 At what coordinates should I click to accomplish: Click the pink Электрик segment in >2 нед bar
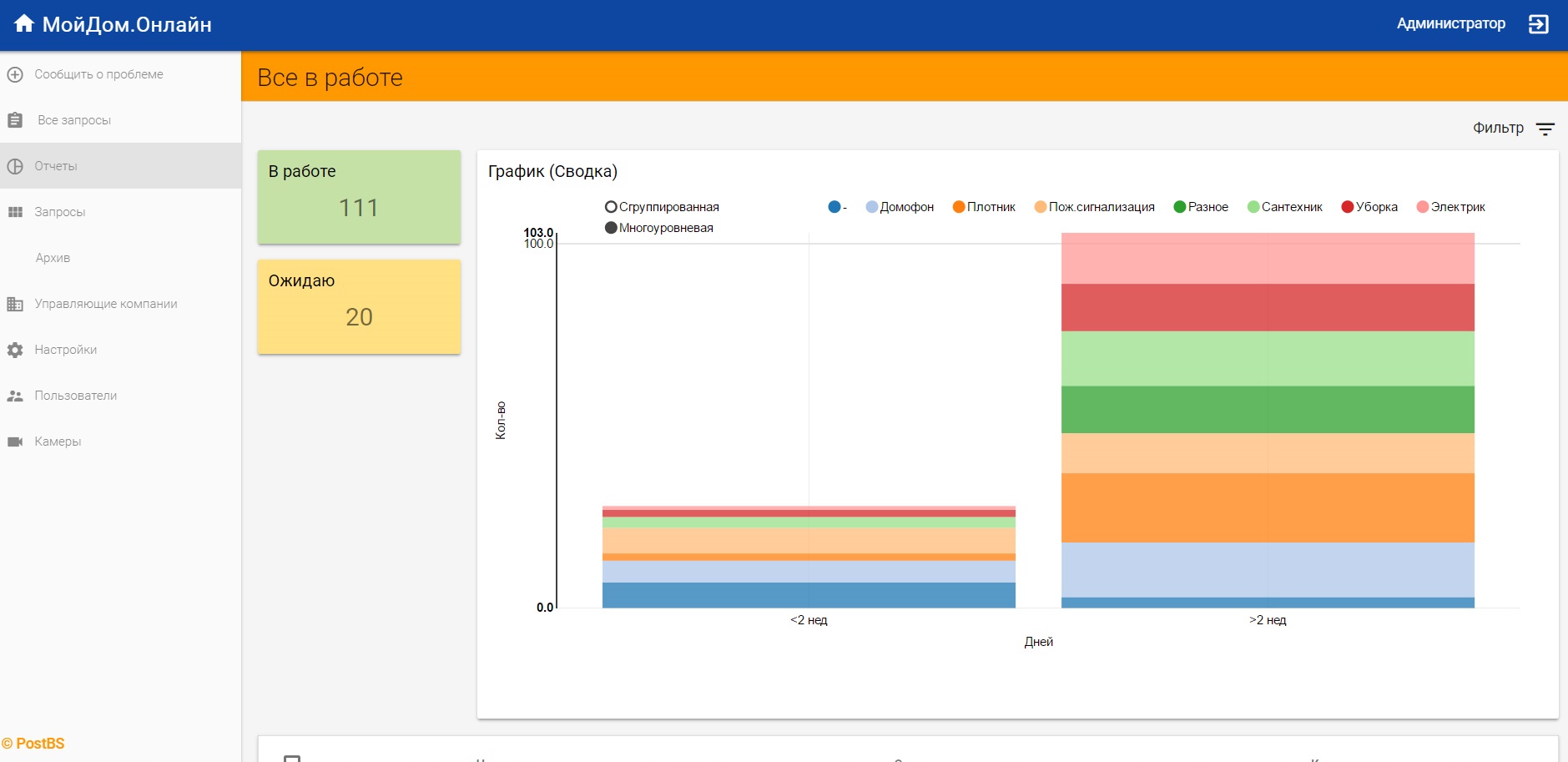1268,259
